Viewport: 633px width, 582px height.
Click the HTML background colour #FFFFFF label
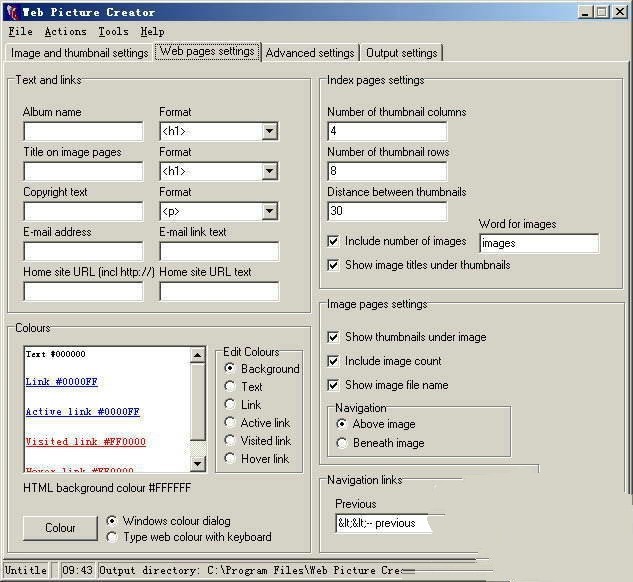coord(107,488)
